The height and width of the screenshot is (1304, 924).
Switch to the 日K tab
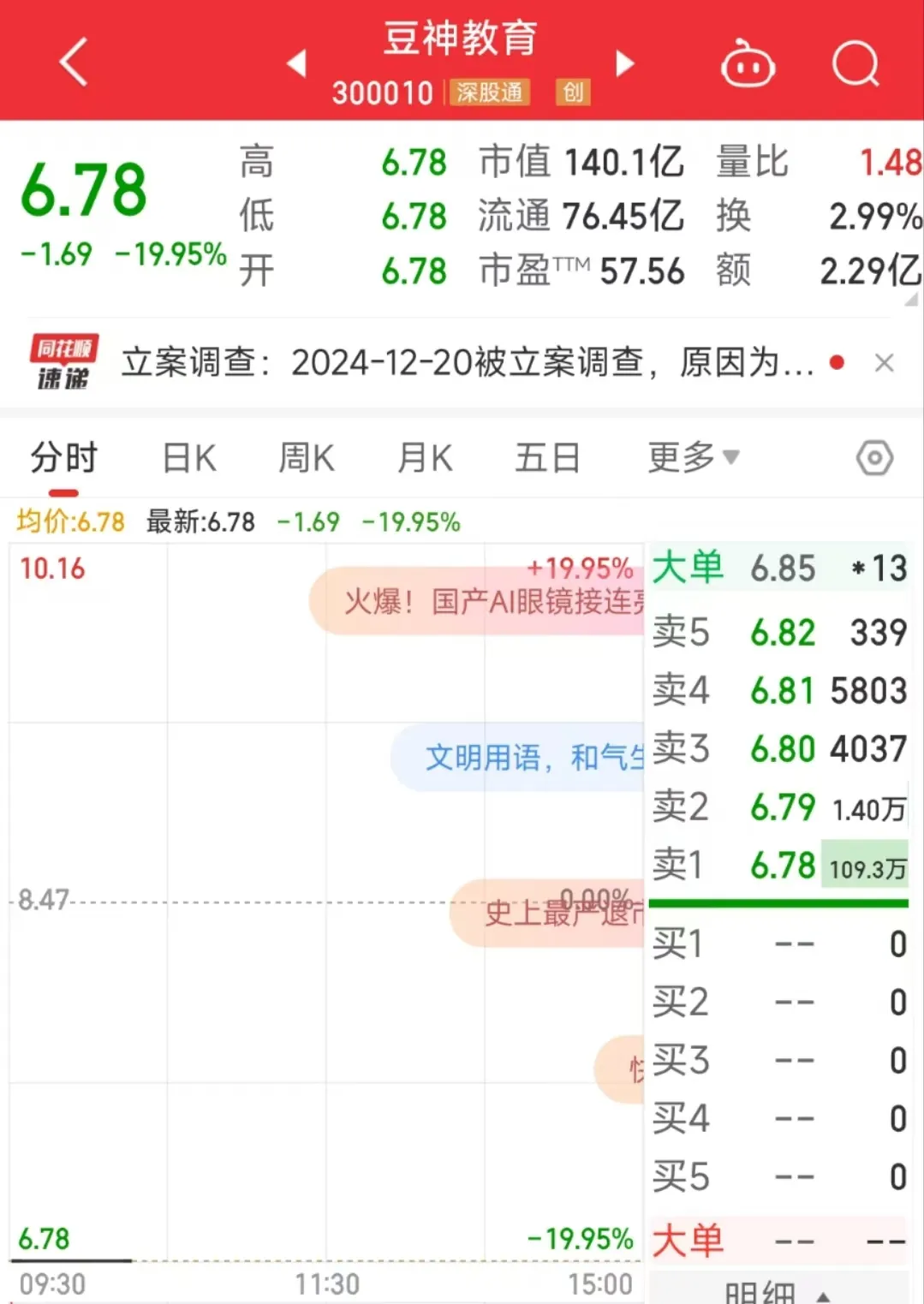[189, 458]
